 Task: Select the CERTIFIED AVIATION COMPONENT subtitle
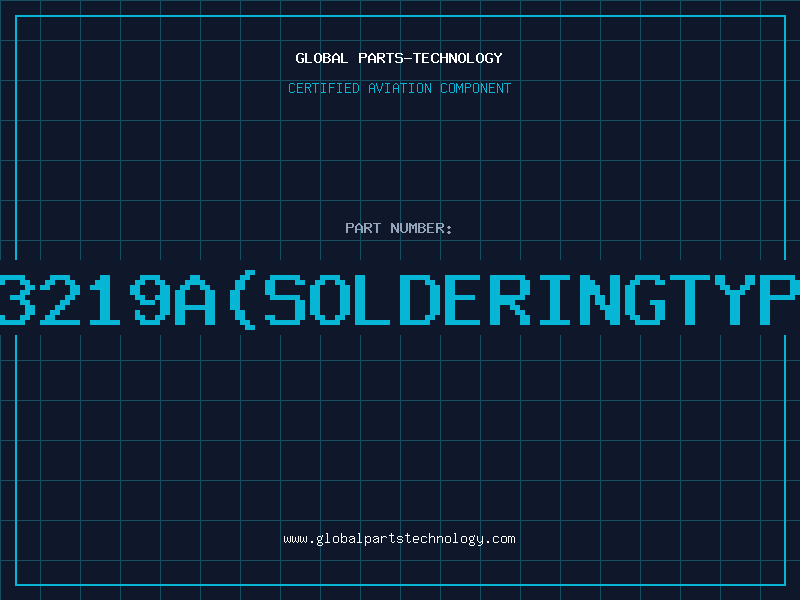pos(399,88)
